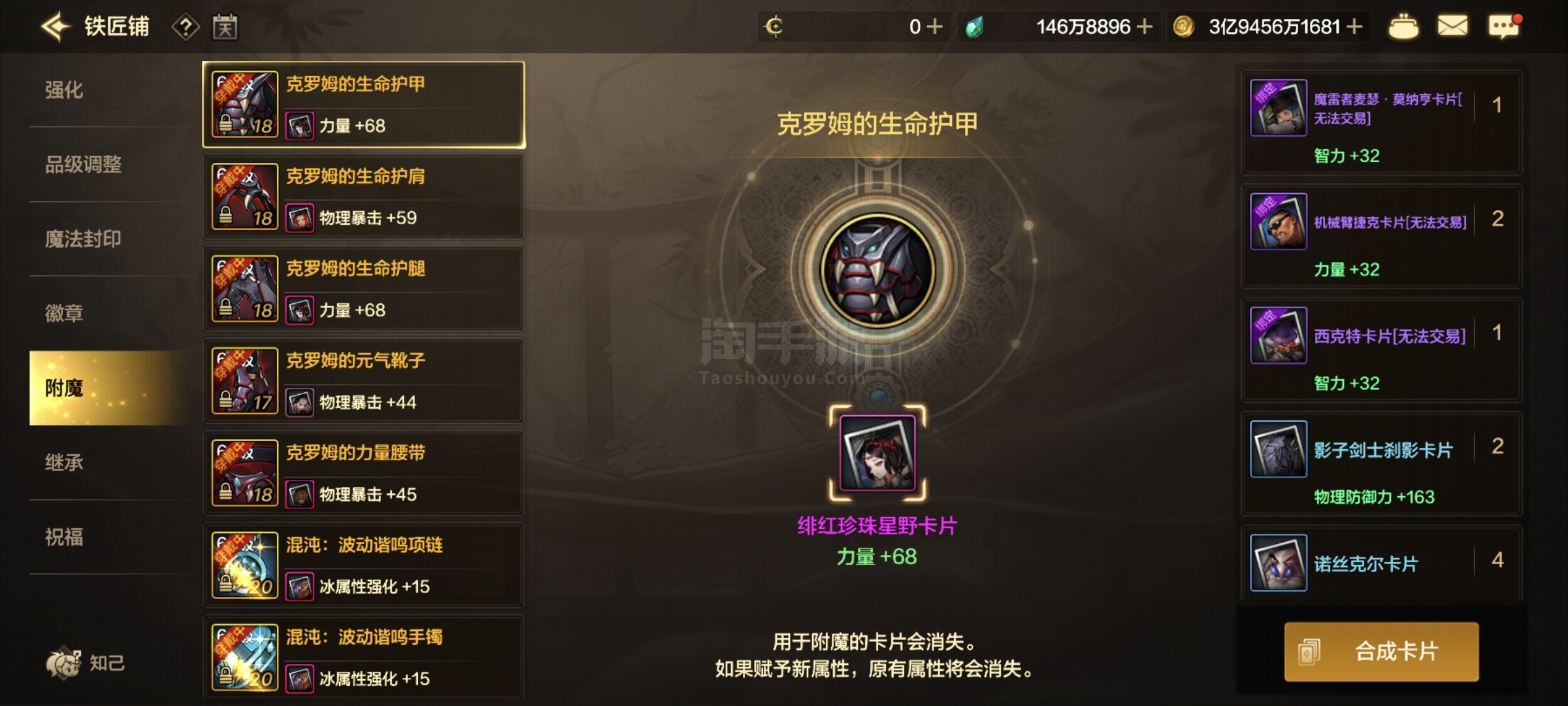Click the gold pouch shop icon

(x=1403, y=26)
